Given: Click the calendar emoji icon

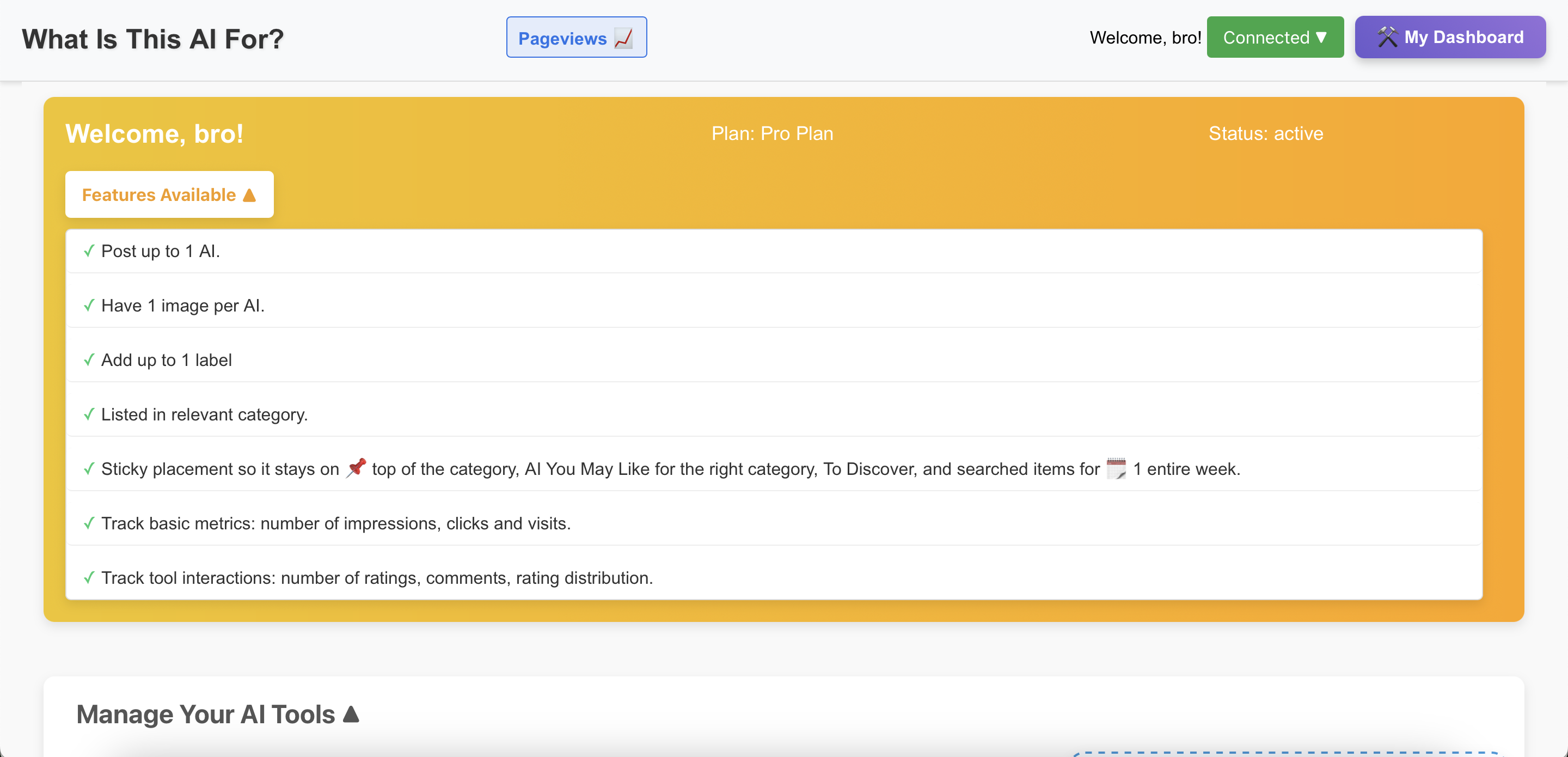Looking at the screenshot, I should (x=1116, y=468).
